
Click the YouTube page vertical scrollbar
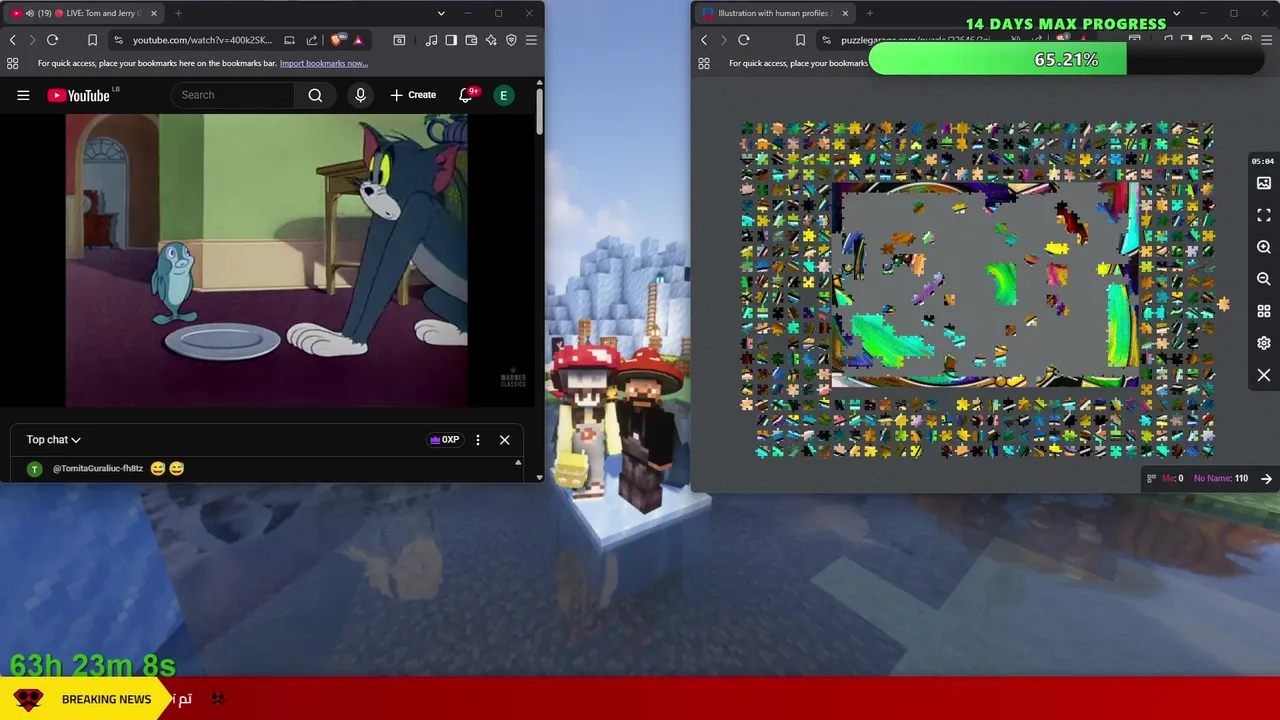click(x=540, y=110)
